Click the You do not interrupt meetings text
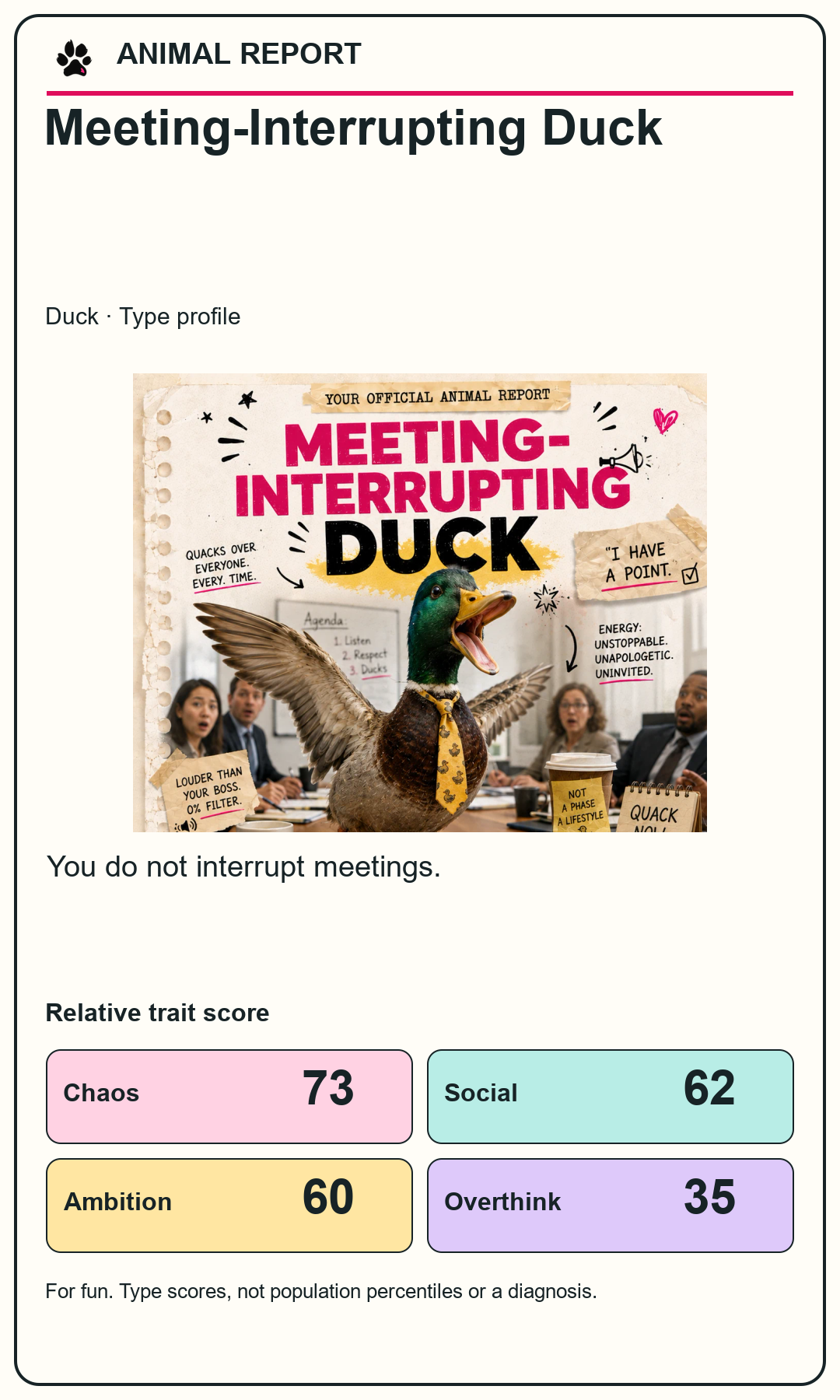840x1400 pixels. [243, 866]
